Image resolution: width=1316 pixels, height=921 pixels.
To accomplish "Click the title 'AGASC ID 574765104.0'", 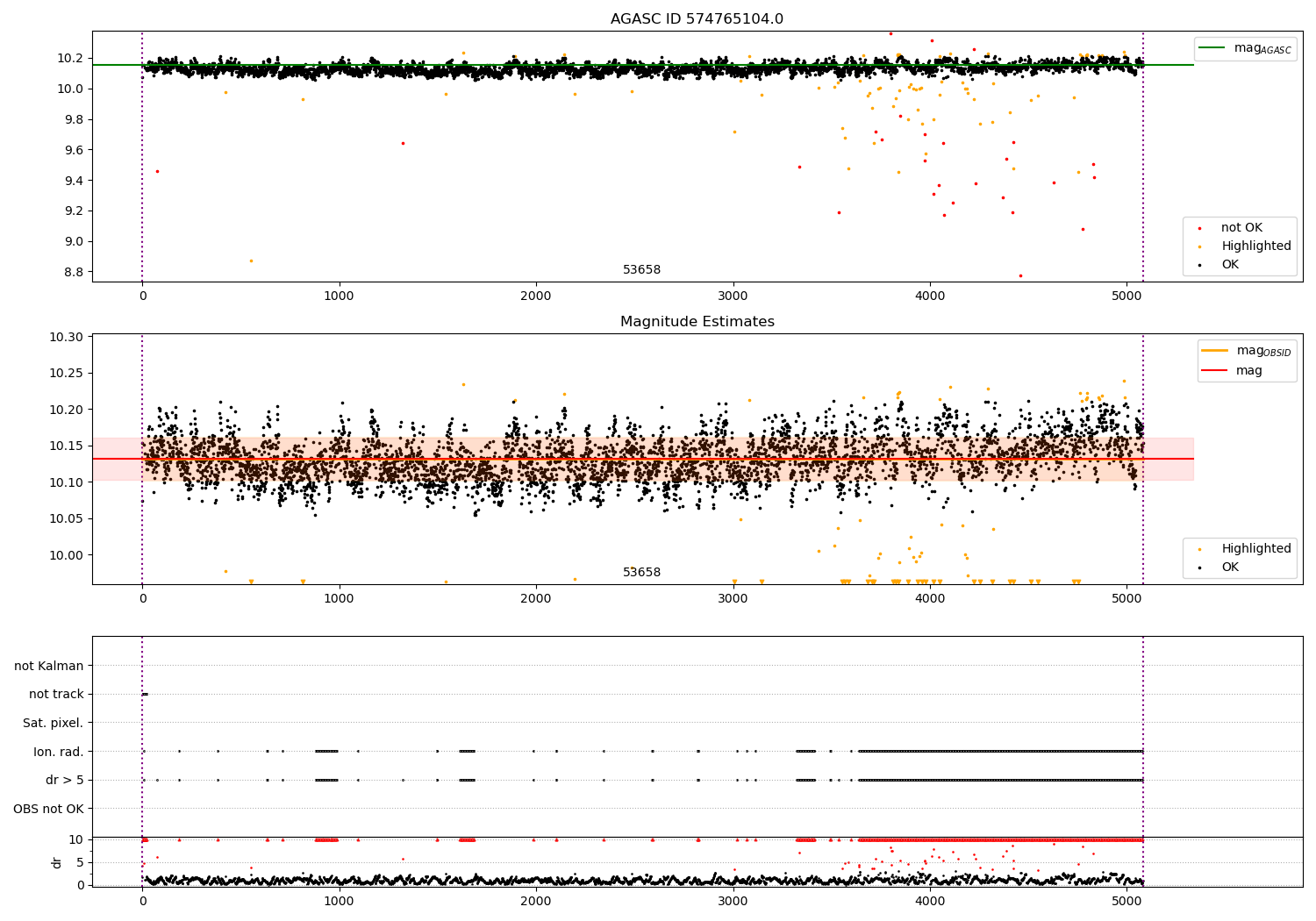I will (697, 19).
